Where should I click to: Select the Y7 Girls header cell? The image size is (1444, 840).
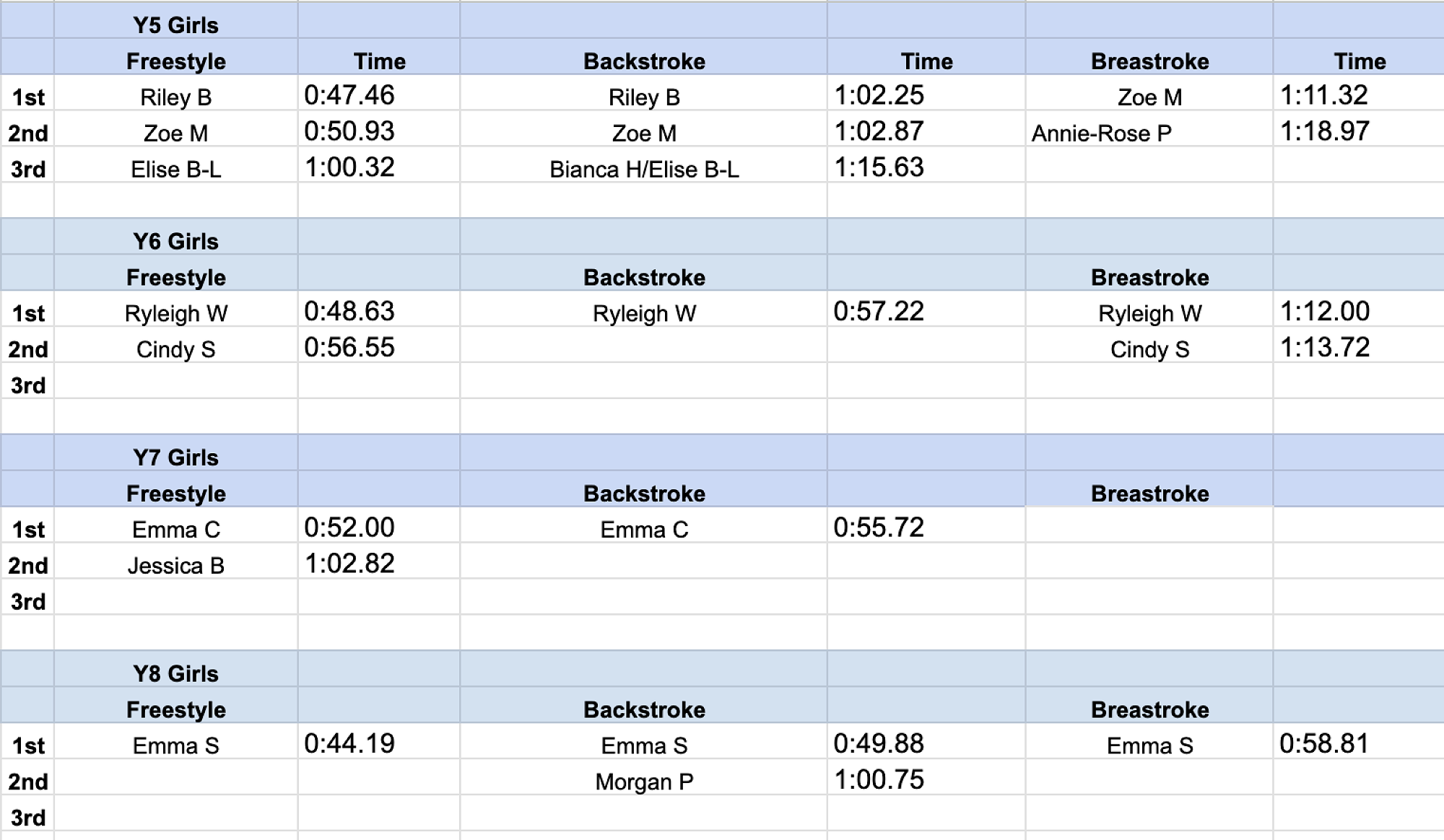(175, 458)
